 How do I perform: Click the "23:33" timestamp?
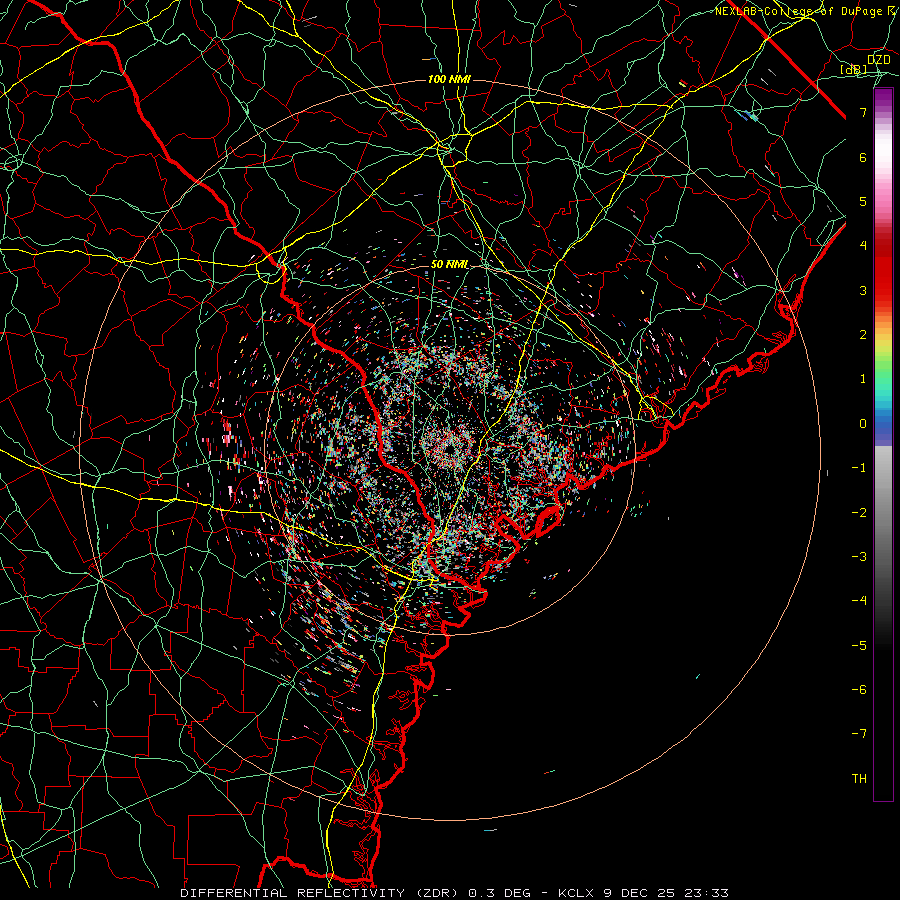click(707, 893)
